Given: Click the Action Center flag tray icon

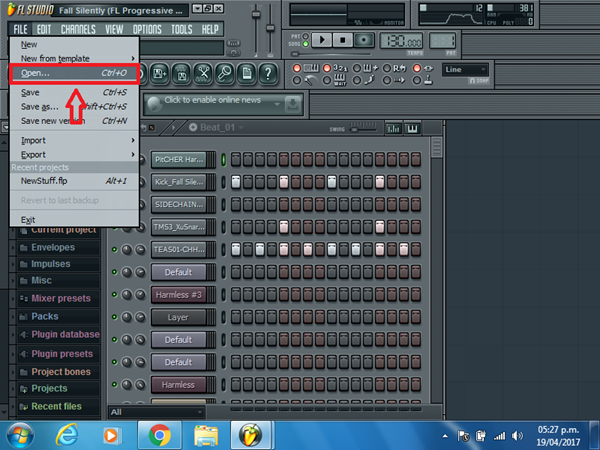Looking at the screenshot, I should tap(463, 435).
